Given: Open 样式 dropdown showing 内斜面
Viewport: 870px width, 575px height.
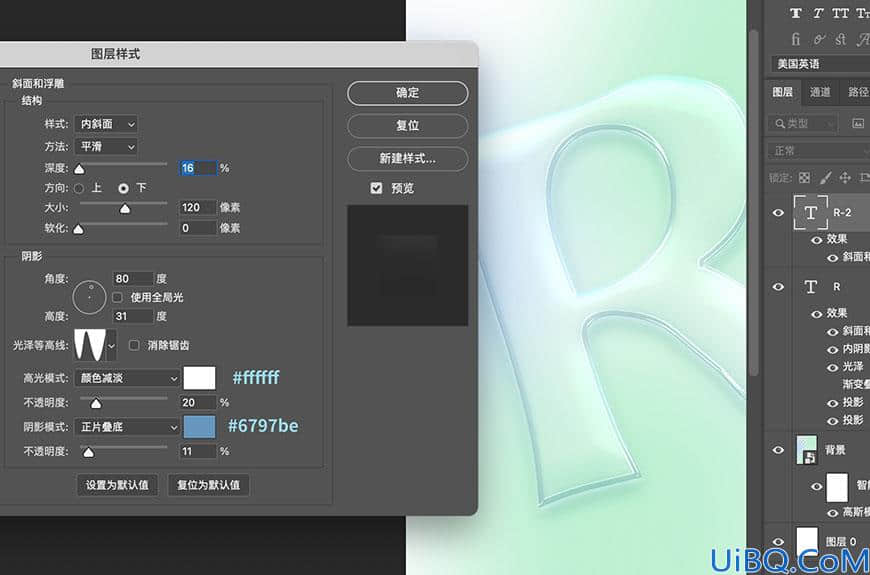Looking at the screenshot, I should tap(105, 124).
